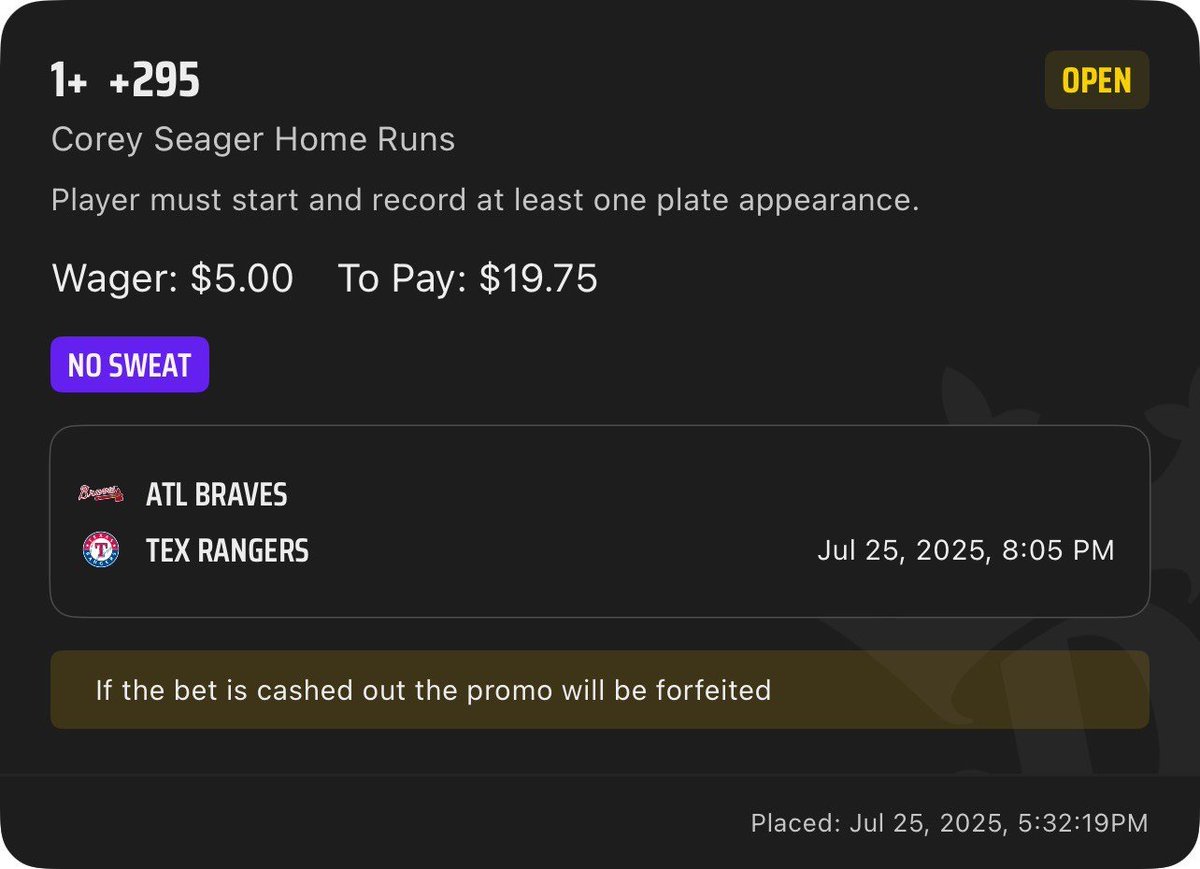The image size is (1200, 869).
Task: Click the To Pay: $19.75 amount
Action: tap(467, 278)
